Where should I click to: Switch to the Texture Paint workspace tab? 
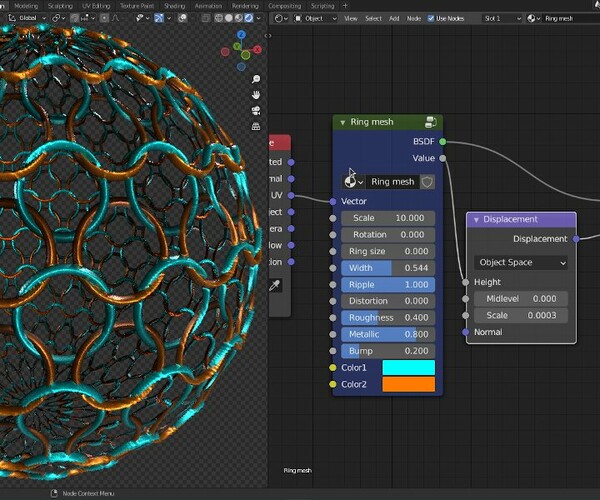pos(137,6)
